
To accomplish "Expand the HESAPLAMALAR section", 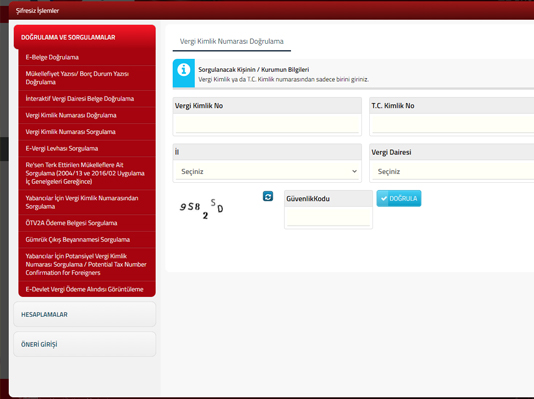I will point(85,314).
